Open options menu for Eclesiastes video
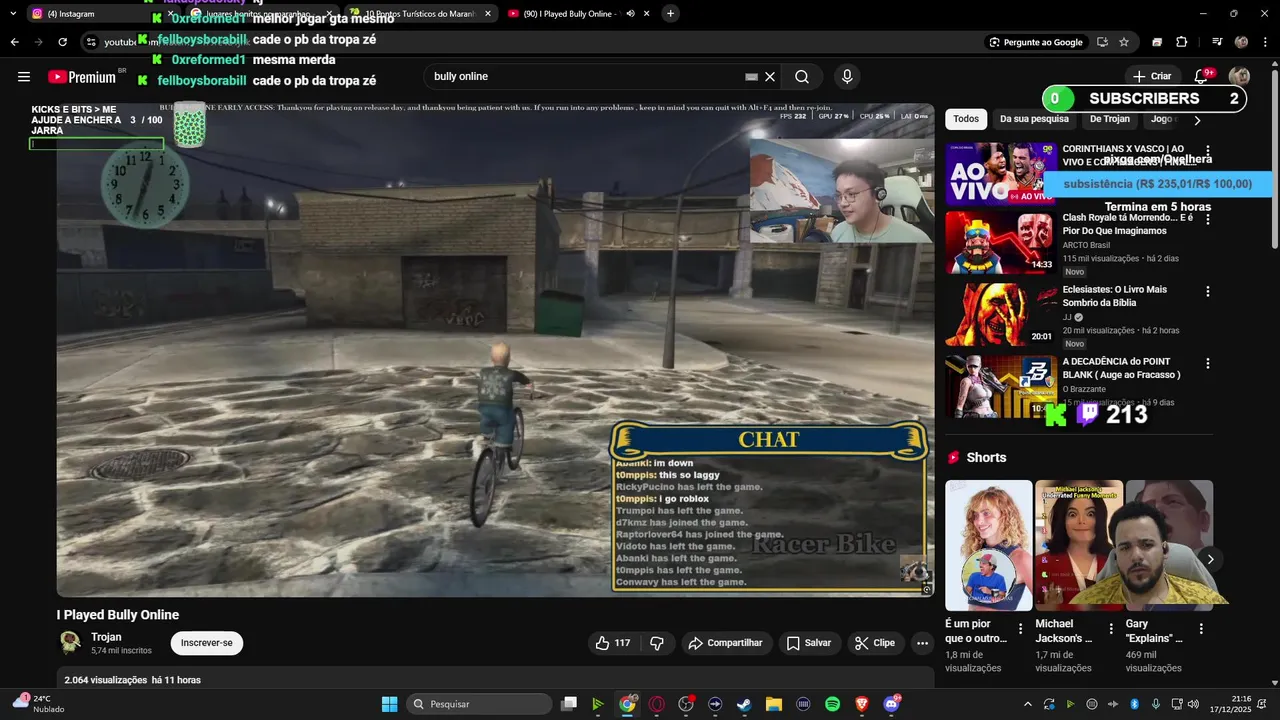Viewport: 1280px width, 720px height. (x=1207, y=291)
